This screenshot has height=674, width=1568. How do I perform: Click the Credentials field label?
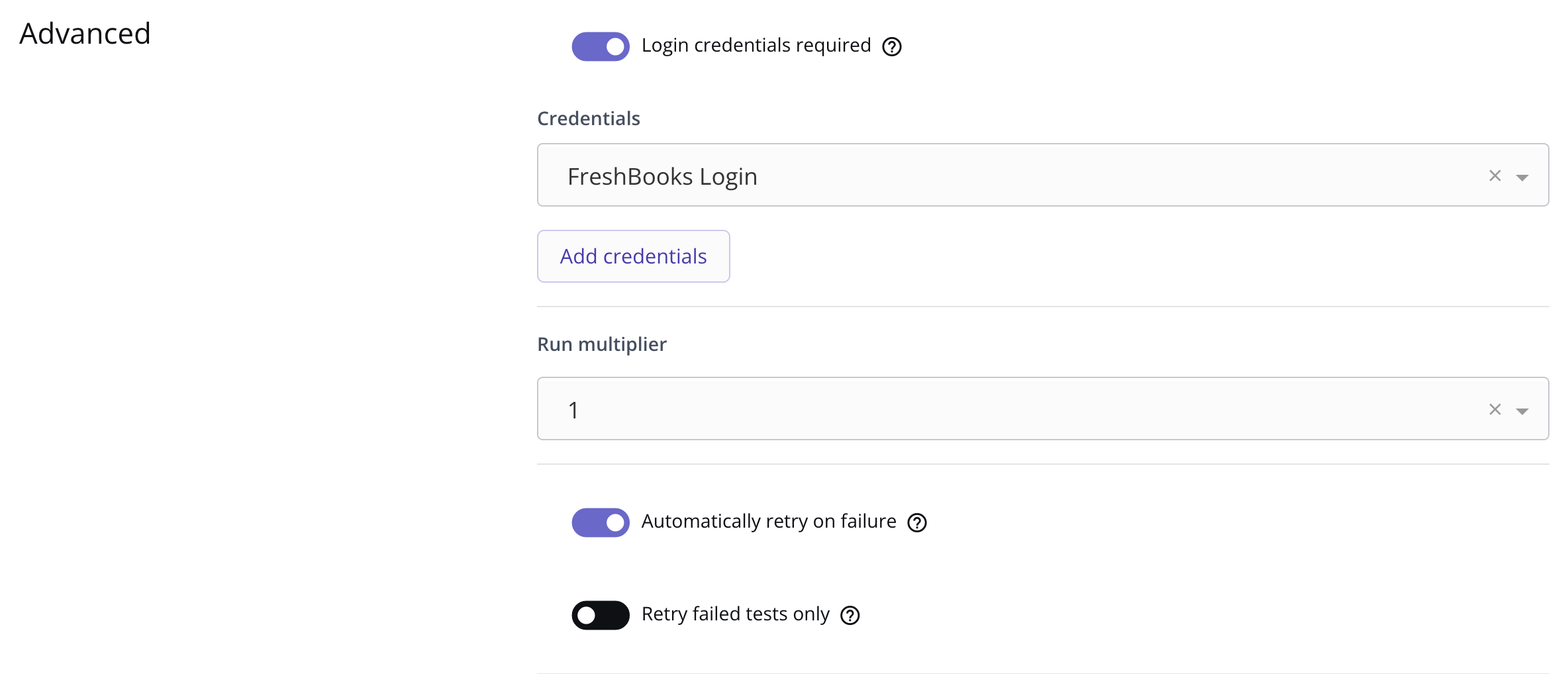point(589,119)
